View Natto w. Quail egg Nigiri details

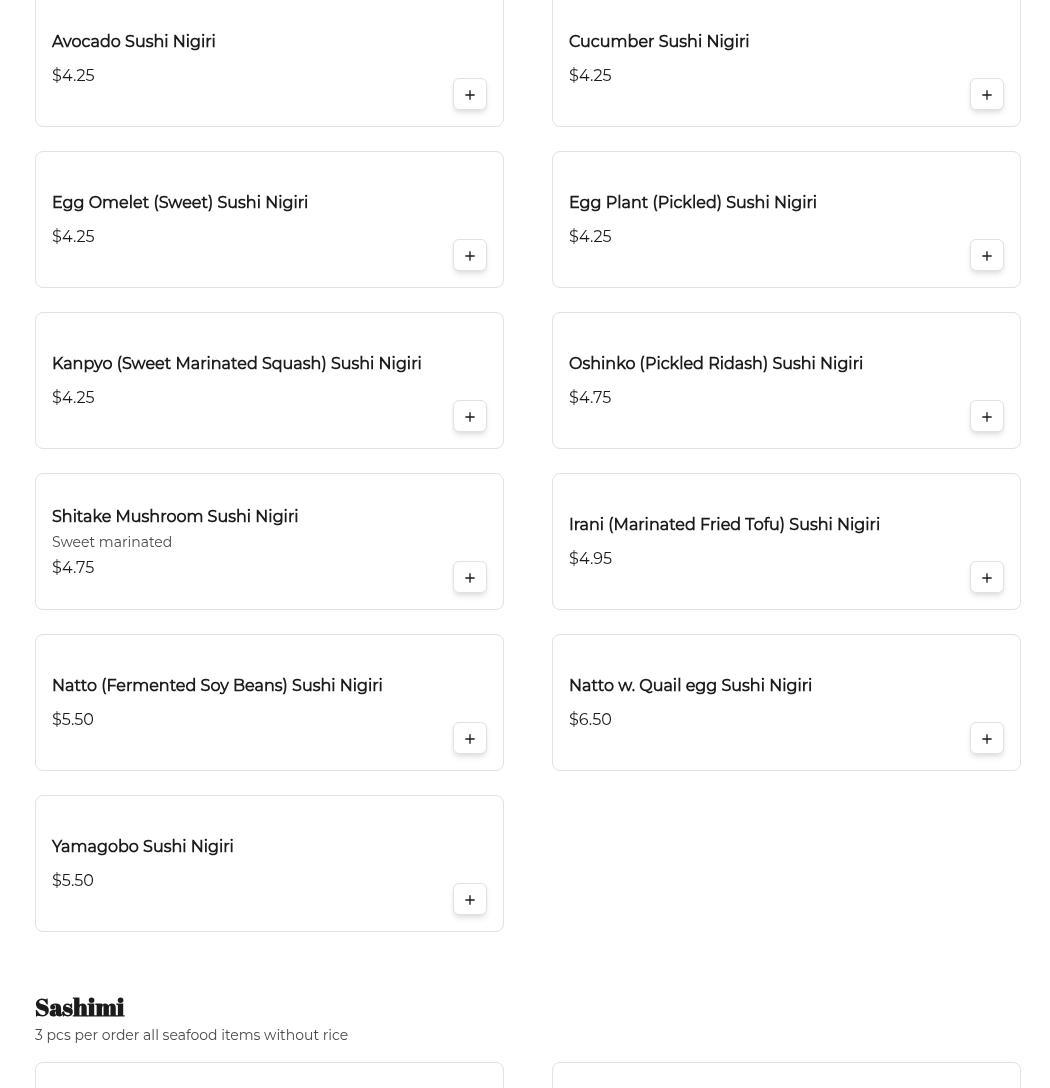click(x=690, y=686)
